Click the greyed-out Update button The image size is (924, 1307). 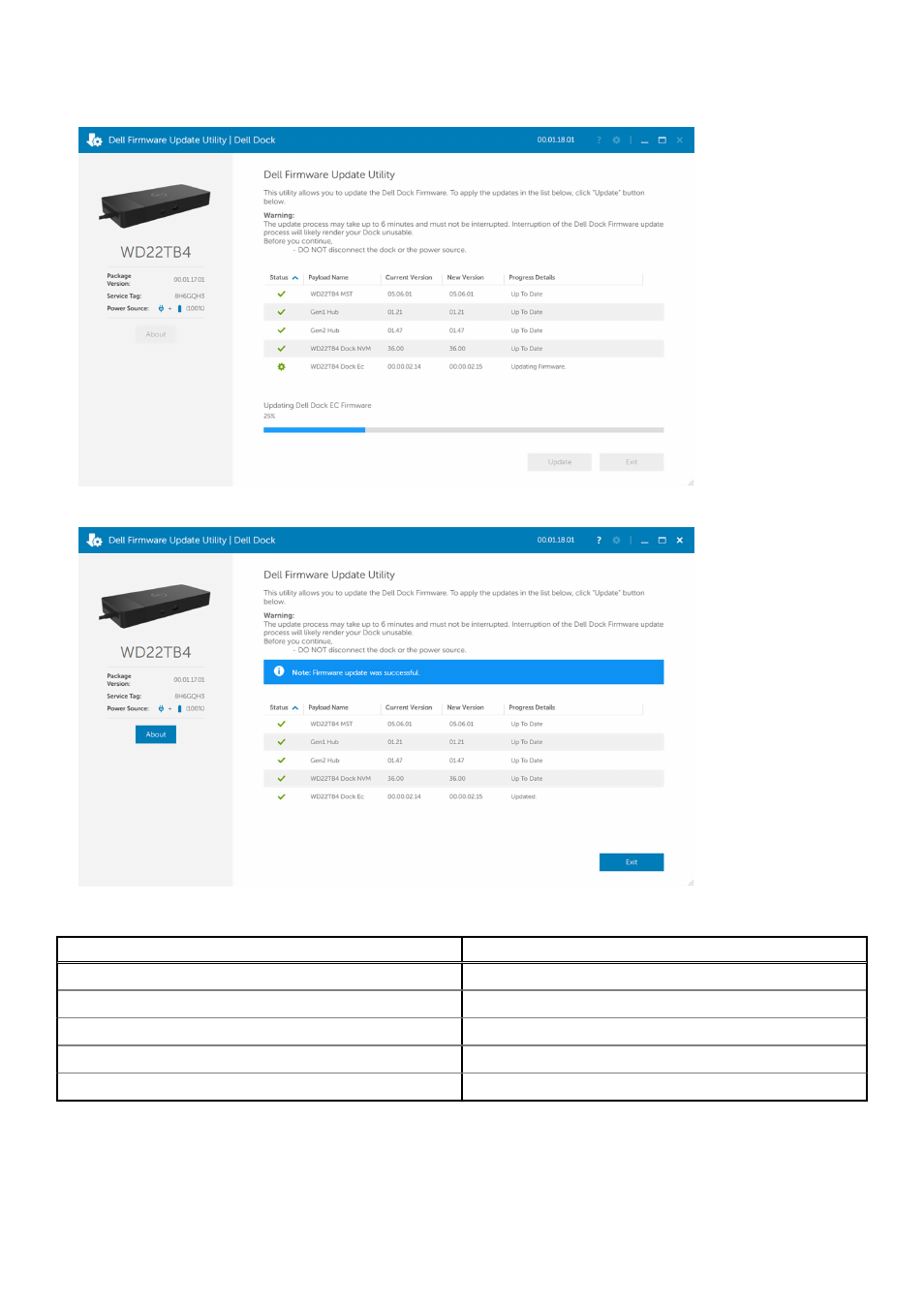pyautogui.click(x=559, y=462)
